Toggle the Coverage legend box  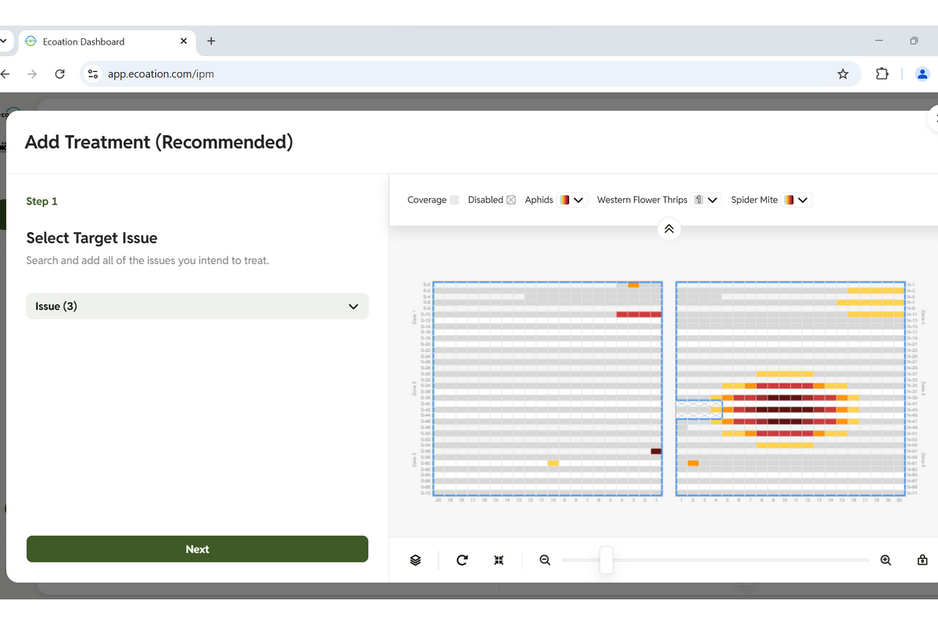point(454,200)
